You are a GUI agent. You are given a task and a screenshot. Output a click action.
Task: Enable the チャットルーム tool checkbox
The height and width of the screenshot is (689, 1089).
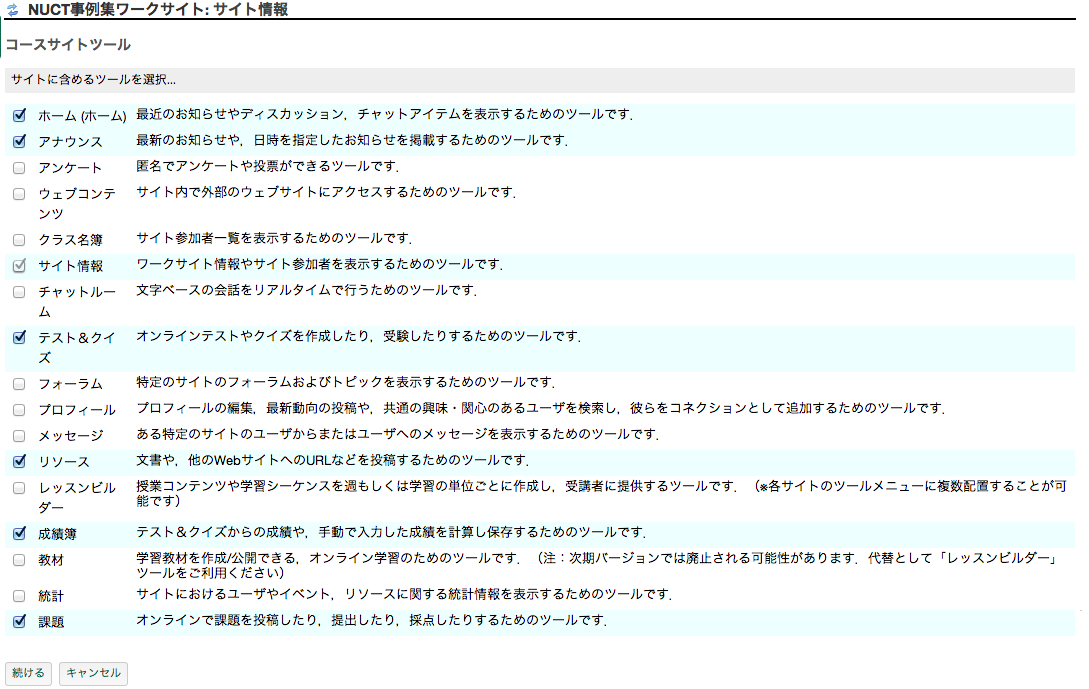coord(19,292)
